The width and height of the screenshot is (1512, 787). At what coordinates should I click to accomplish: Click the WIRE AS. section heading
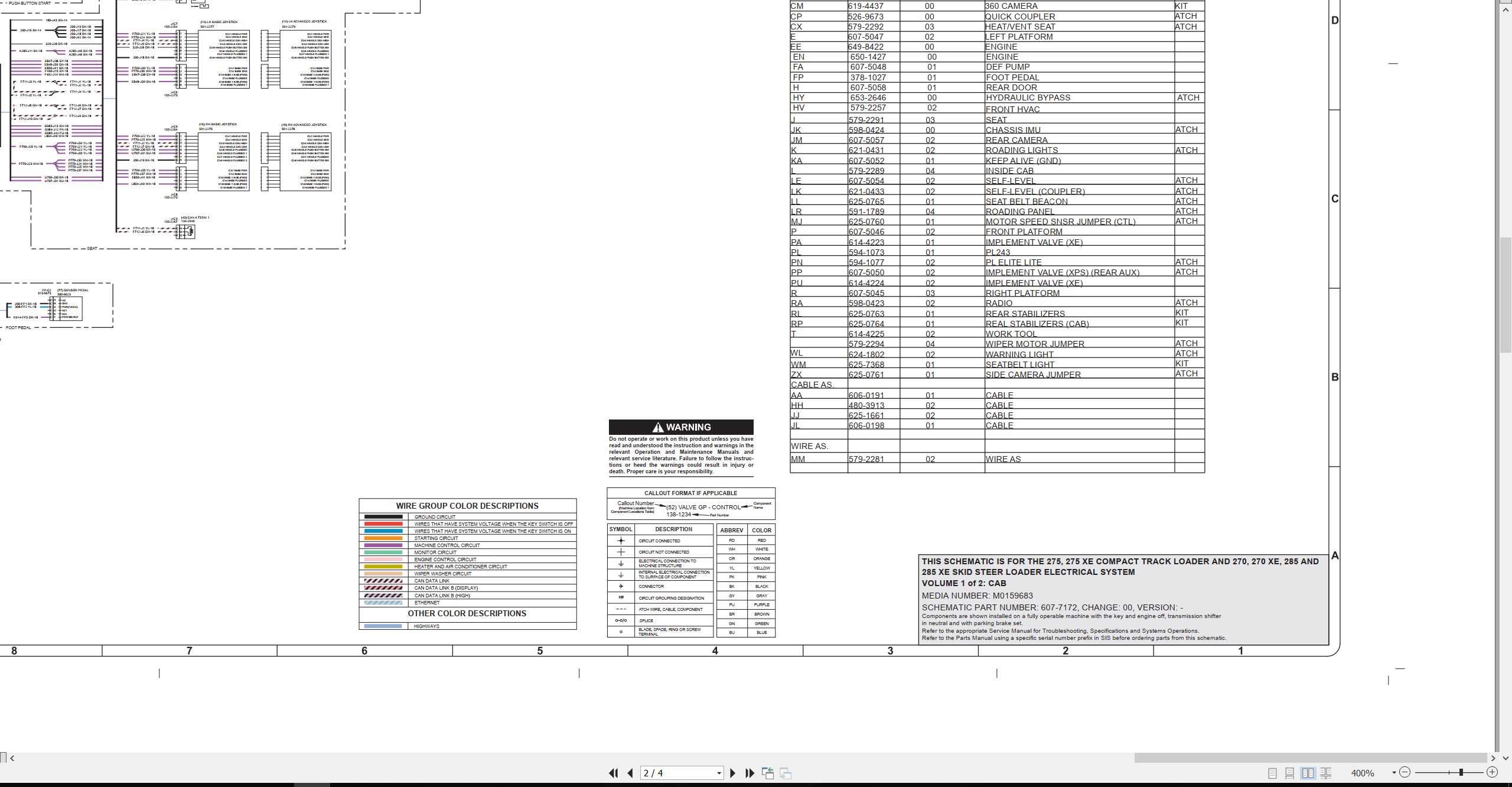coord(810,446)
